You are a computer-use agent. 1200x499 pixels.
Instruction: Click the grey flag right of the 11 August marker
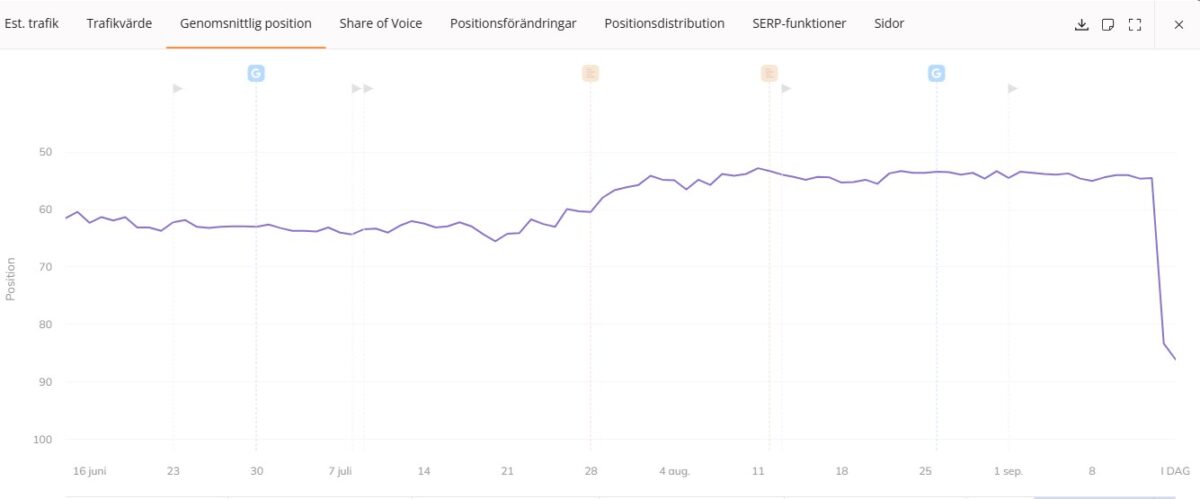tap(786, 88)
